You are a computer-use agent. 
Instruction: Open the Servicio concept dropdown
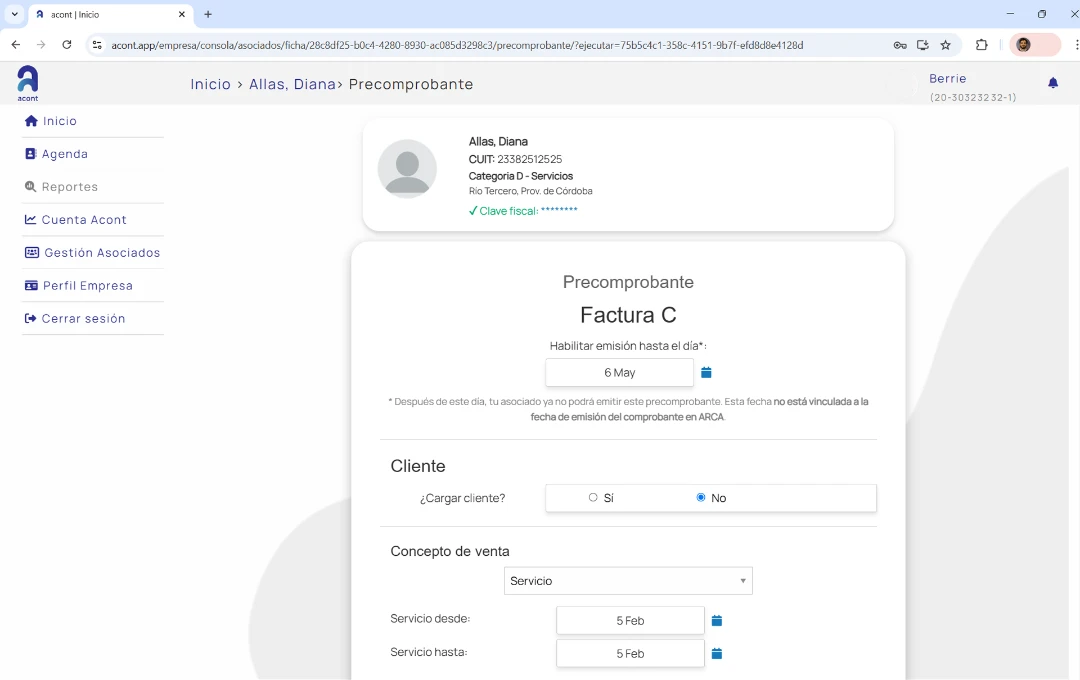tap(628, 580)
